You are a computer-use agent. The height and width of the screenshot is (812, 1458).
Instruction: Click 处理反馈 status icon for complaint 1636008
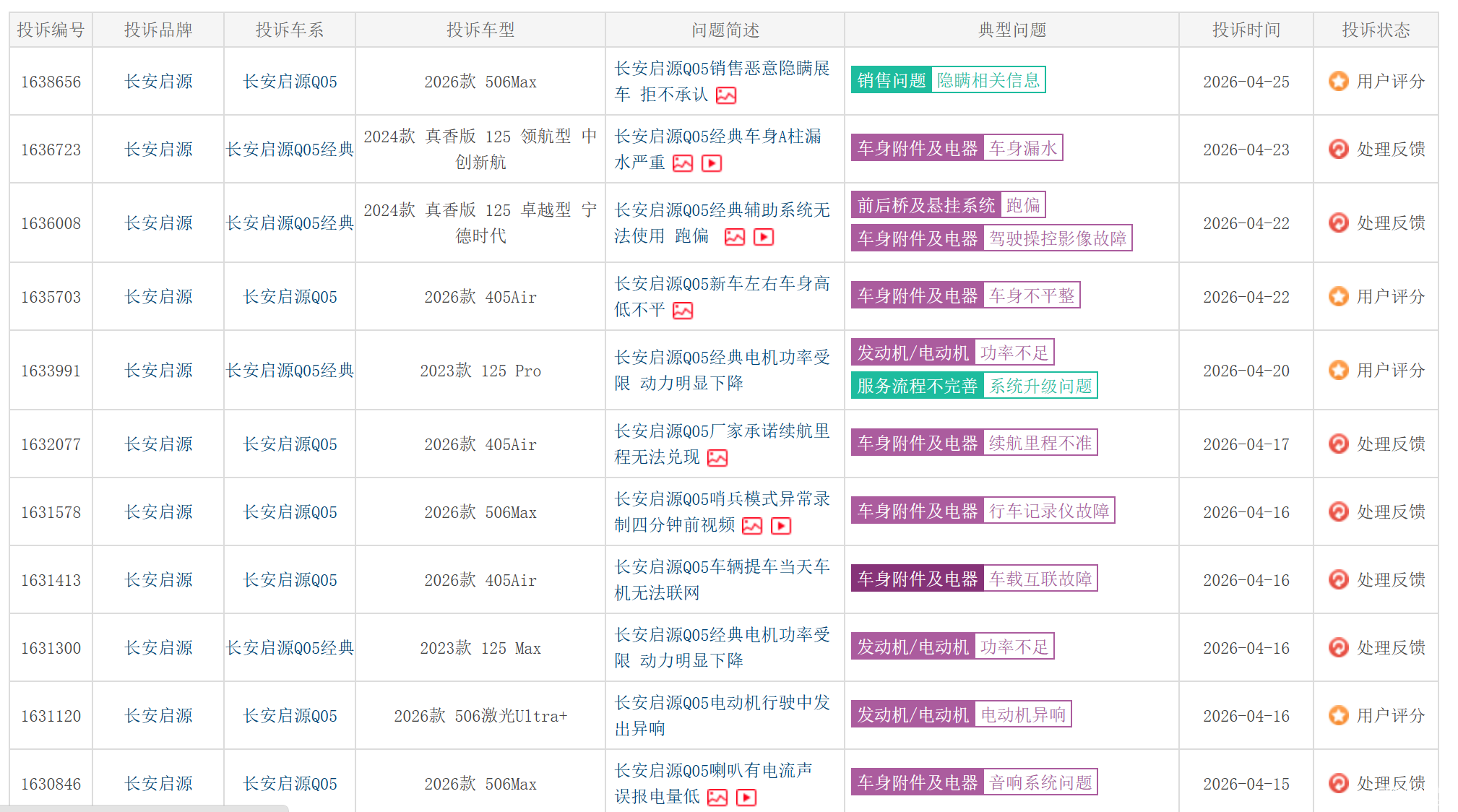click(1339, 223)
